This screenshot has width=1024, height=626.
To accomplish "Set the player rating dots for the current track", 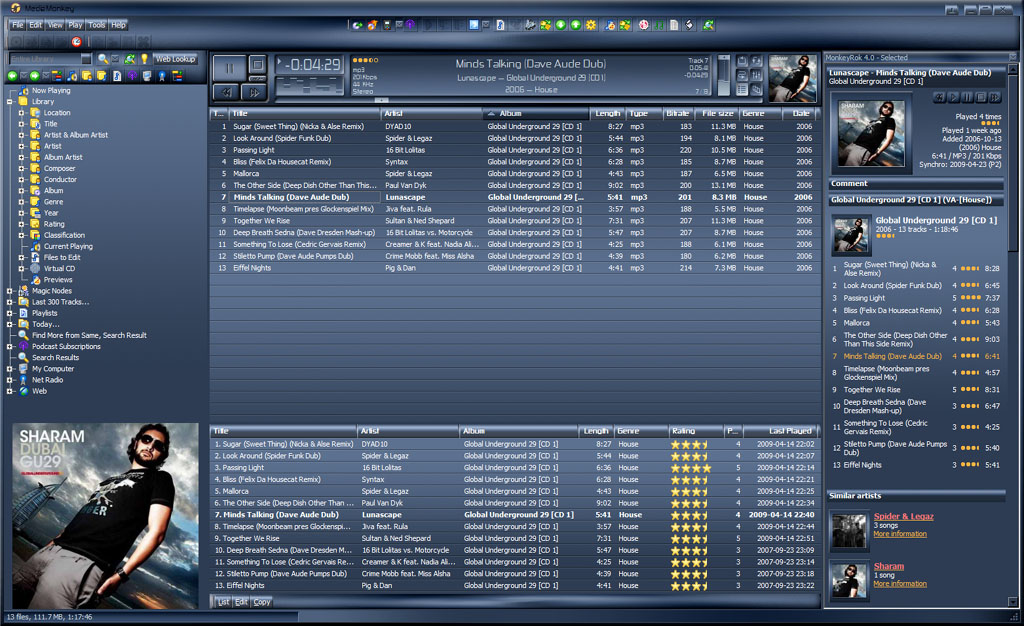I will pyautogui.click(x=366, y=60).
